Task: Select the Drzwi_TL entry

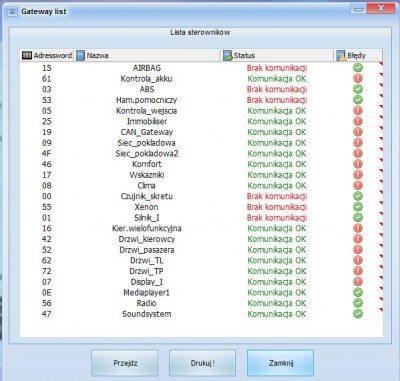Action: click(147, 260)
